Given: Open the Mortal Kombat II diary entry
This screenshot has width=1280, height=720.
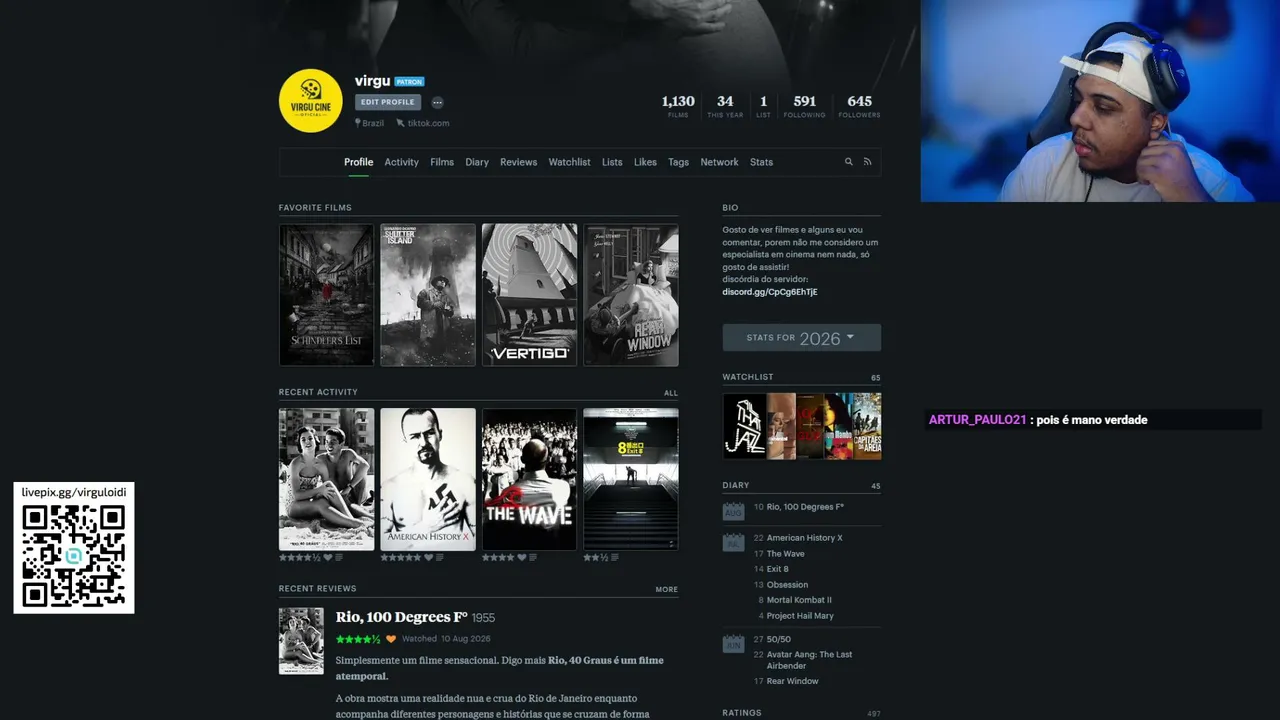Looking at the screenshot, I should point(799,600).
